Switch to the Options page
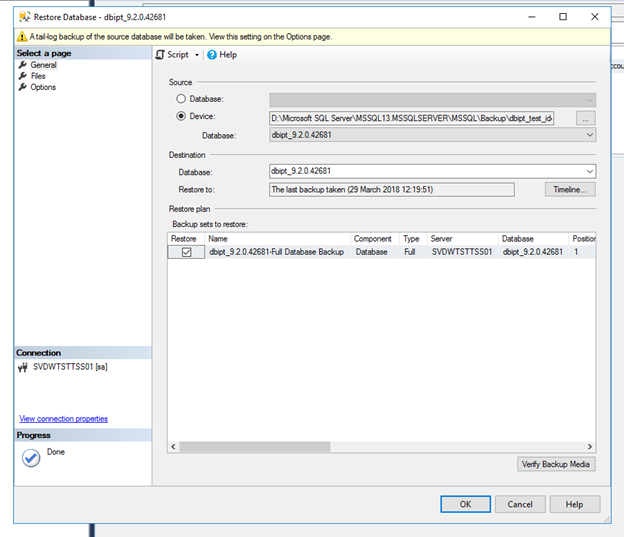This screenshot has width=624, height=537. [43, 87]
